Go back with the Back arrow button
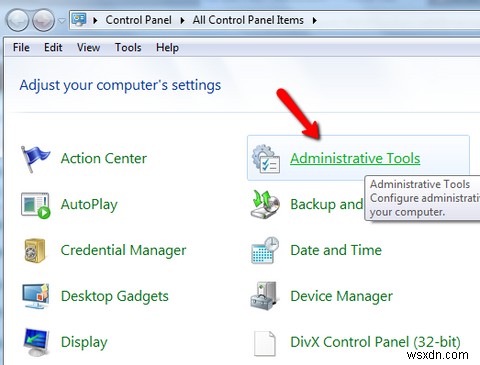 pos(17,20)
